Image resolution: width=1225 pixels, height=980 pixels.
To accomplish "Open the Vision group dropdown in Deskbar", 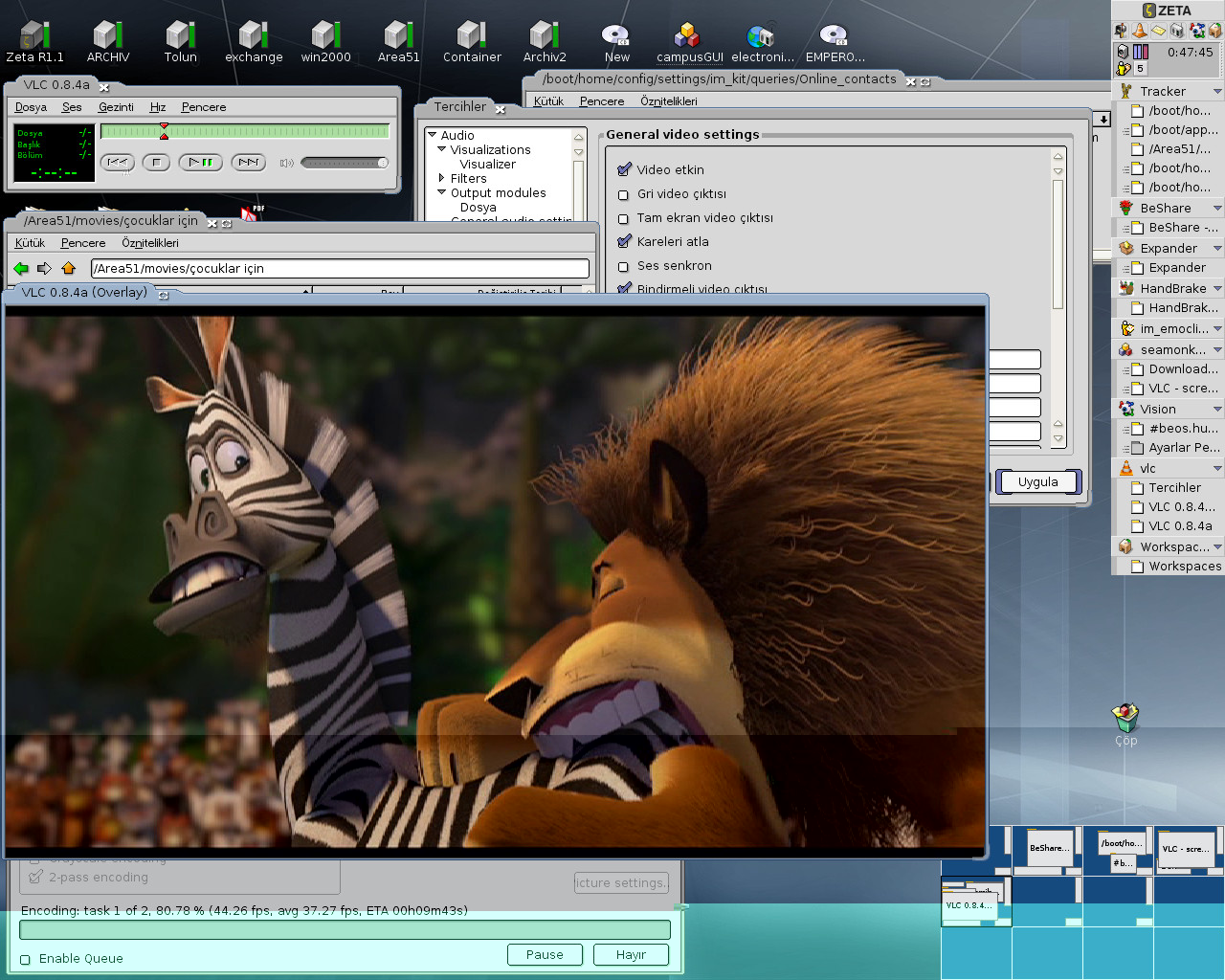I will coord(1217,410).
